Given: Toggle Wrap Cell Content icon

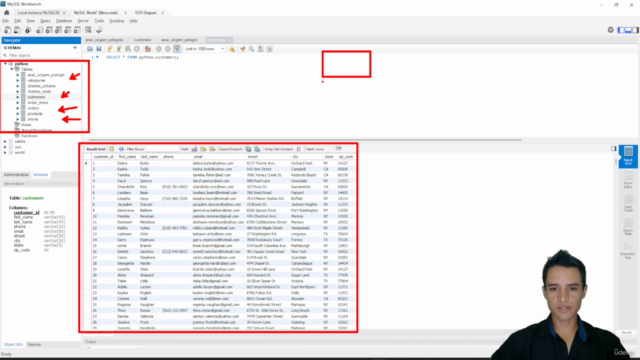Looking at the screenshot, I should (299, 149).
